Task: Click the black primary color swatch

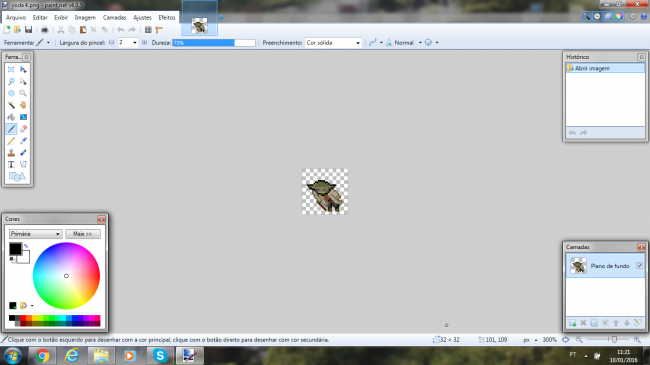Action: [15, 249]
